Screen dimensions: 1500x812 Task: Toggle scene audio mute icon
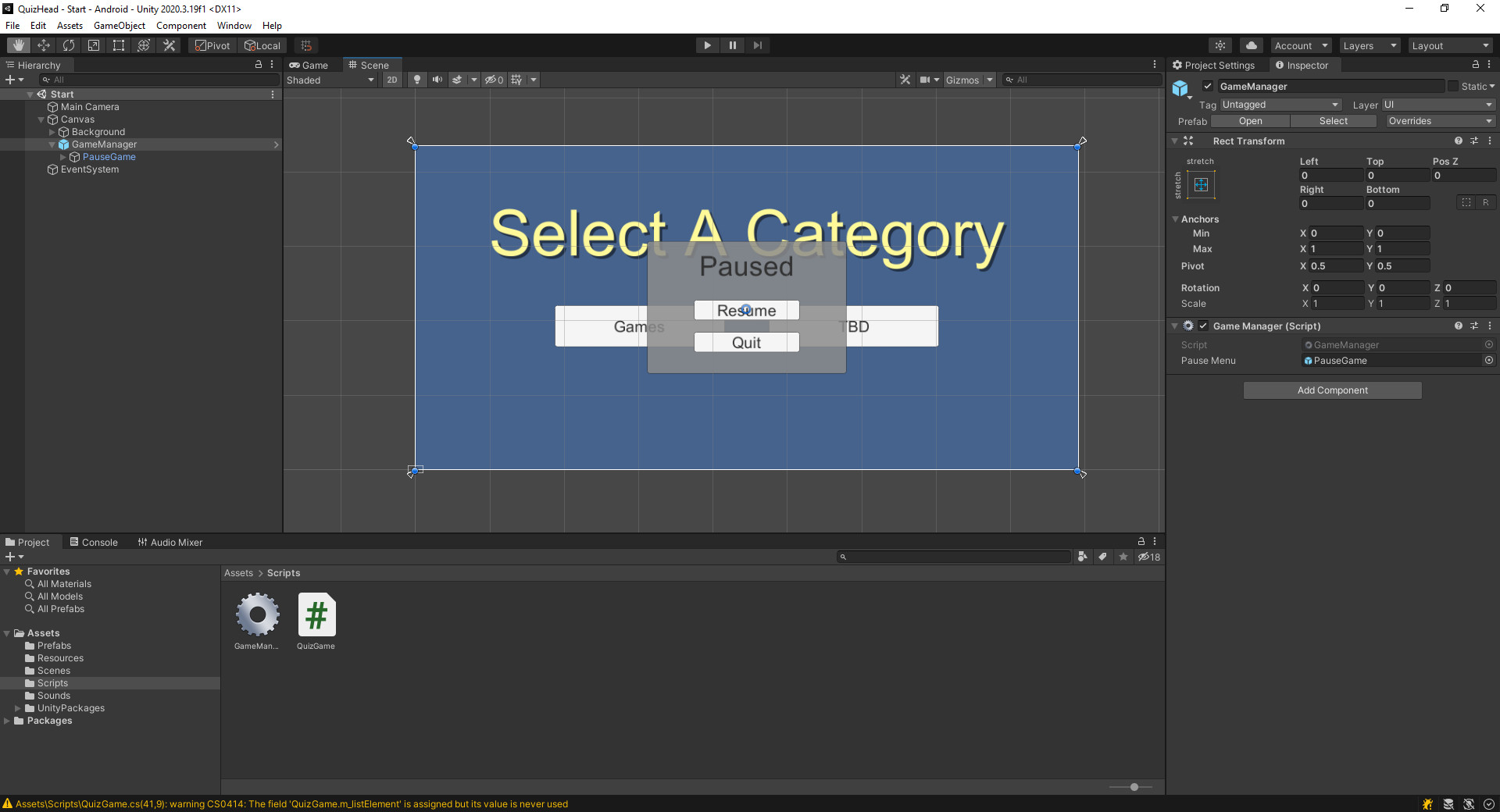(x=437, y=80)
